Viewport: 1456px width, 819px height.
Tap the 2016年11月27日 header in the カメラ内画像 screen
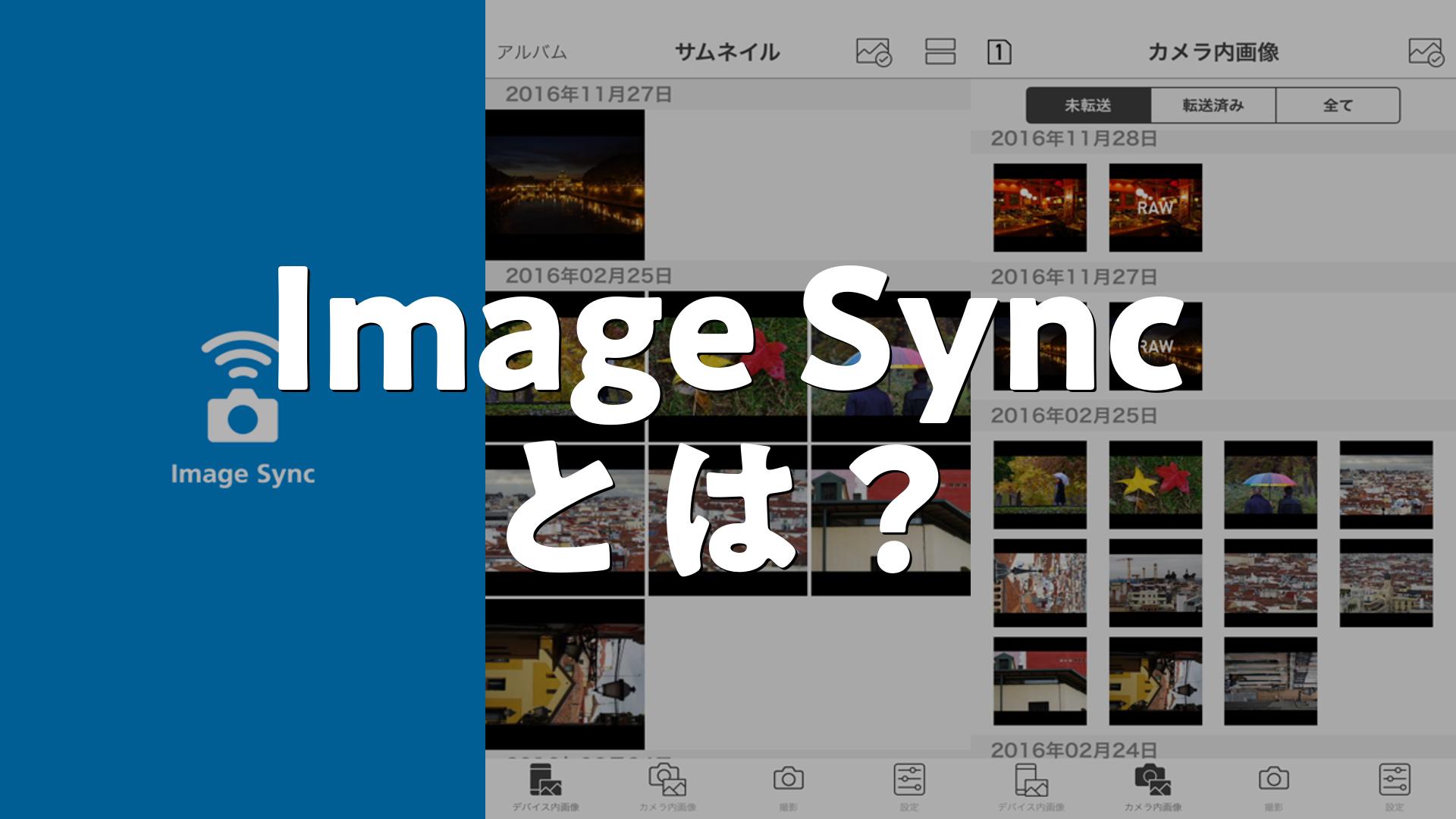[x=1074, y=277]
